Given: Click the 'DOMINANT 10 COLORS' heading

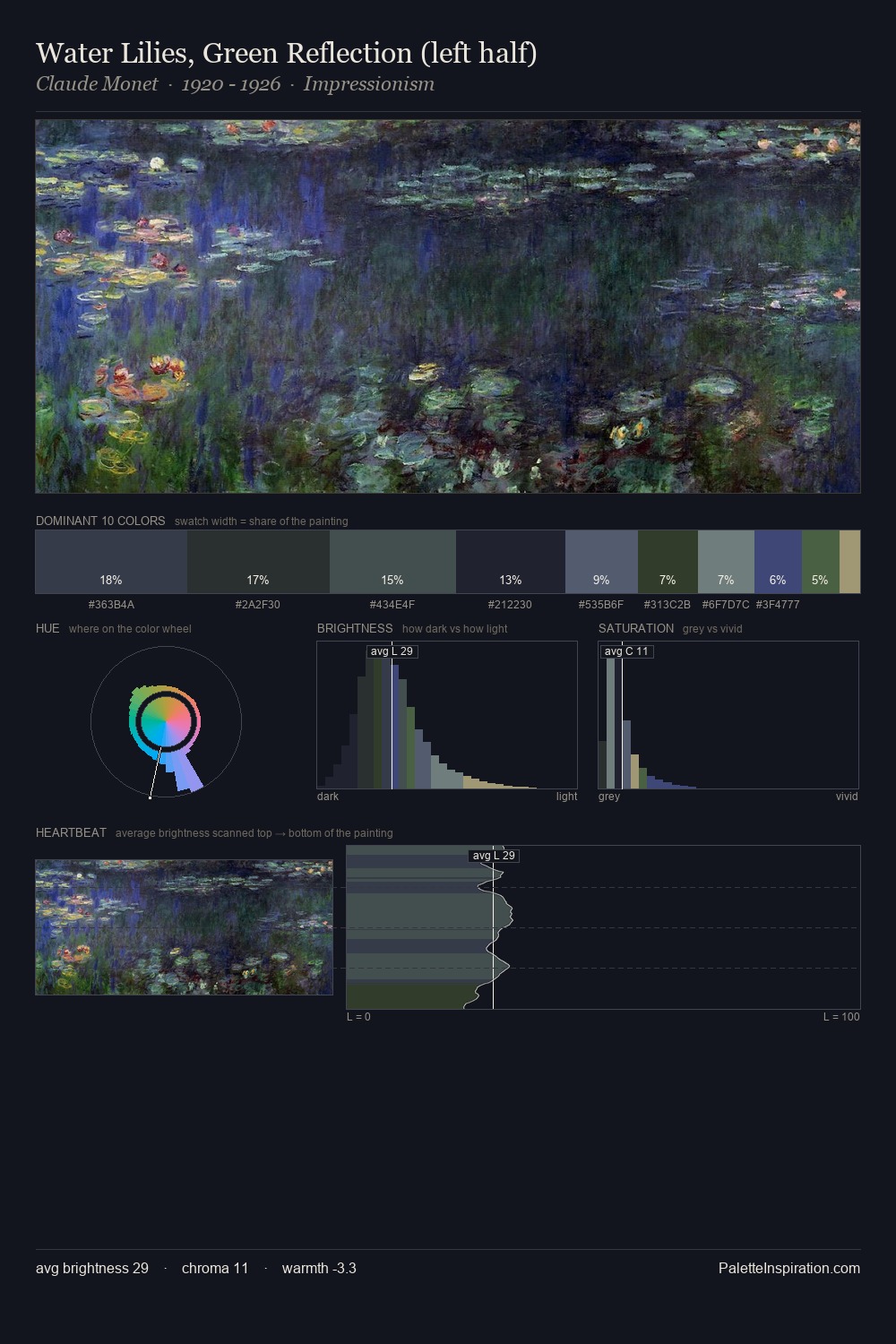Looking at the screenshot, I should coord(100,521).
